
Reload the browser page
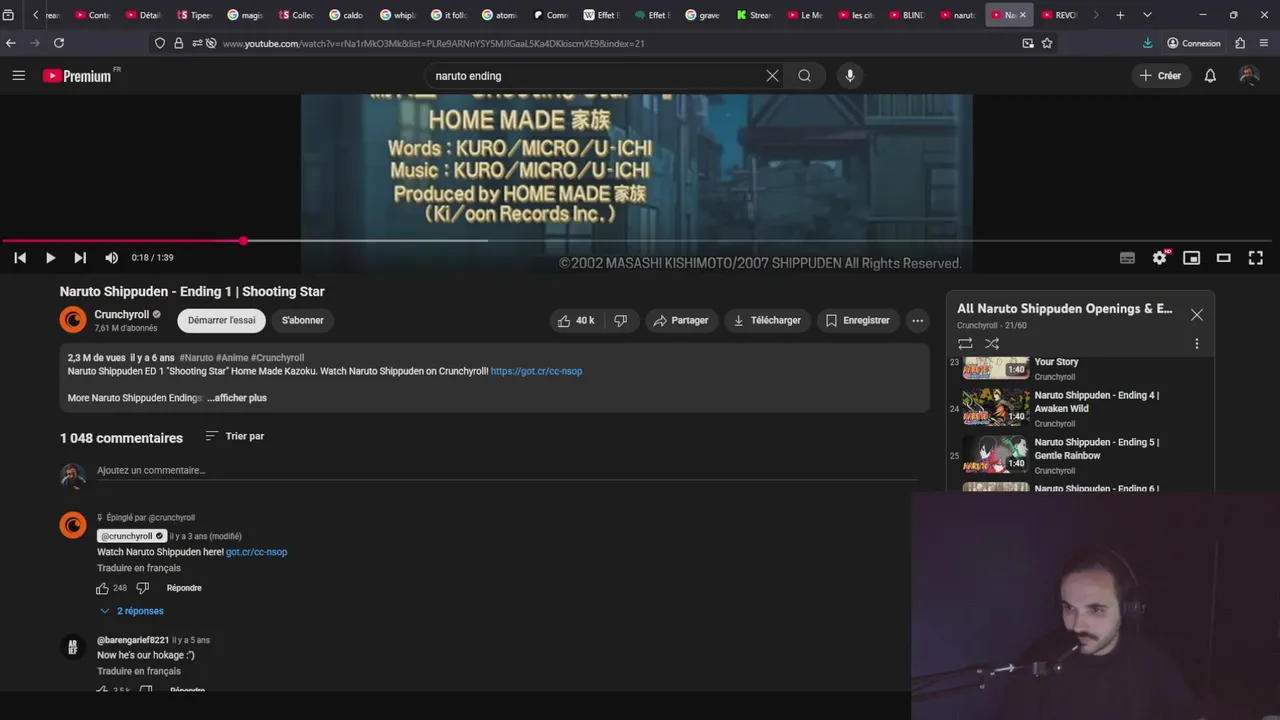pos(59,43)
